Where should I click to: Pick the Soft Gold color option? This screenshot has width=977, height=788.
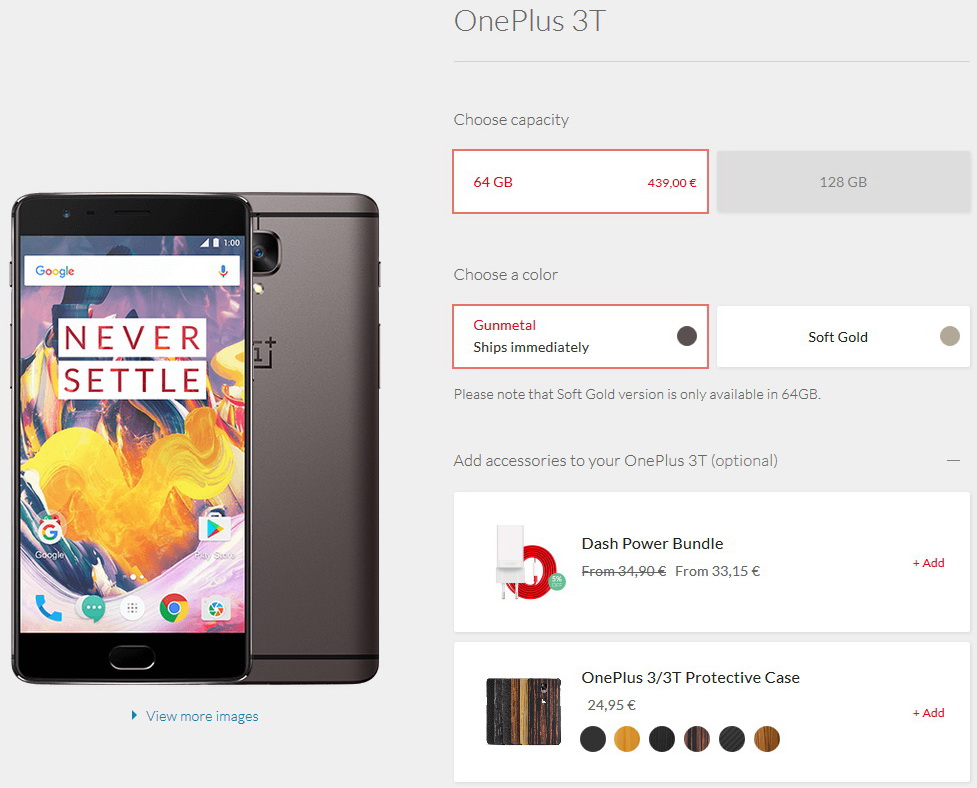(843, 336)
